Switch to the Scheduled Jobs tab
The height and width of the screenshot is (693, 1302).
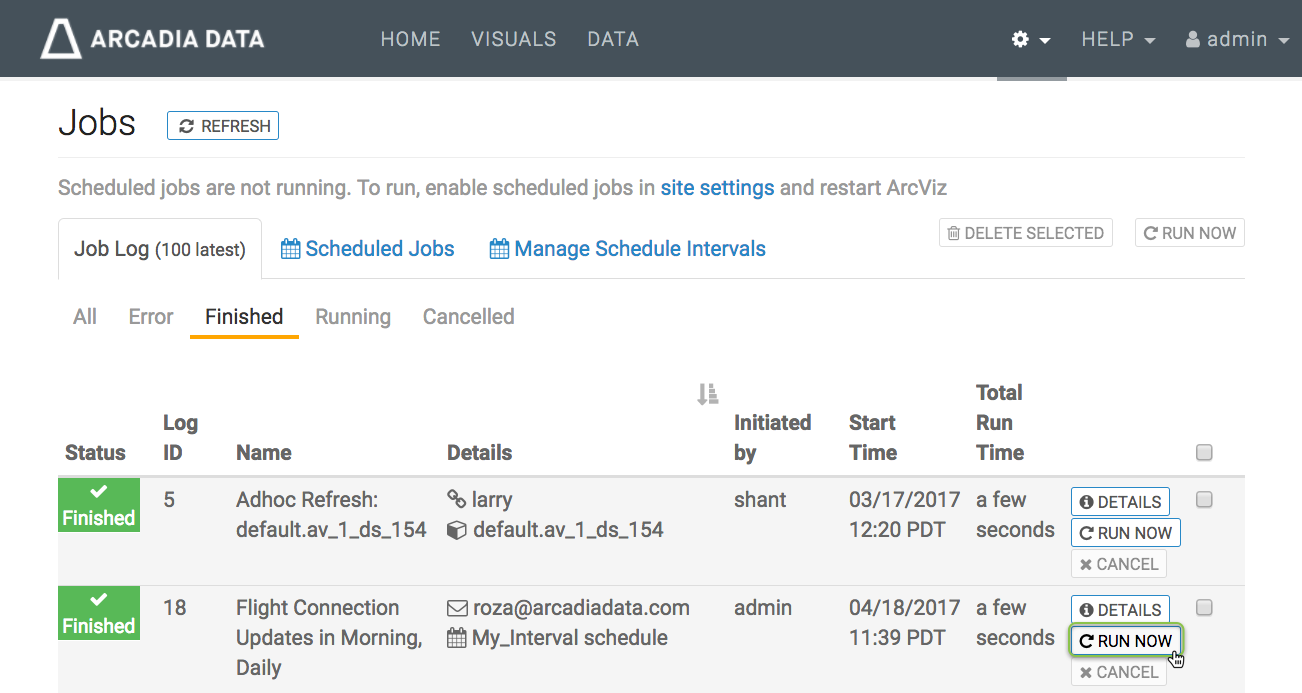coord(368,249)
